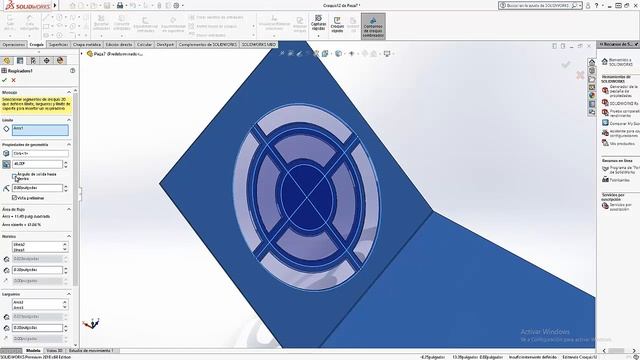The height and width of the screenshot is (360, 640).
Task: Open Appearances sphere icon in task pane strip
Action: coord(592,96)
